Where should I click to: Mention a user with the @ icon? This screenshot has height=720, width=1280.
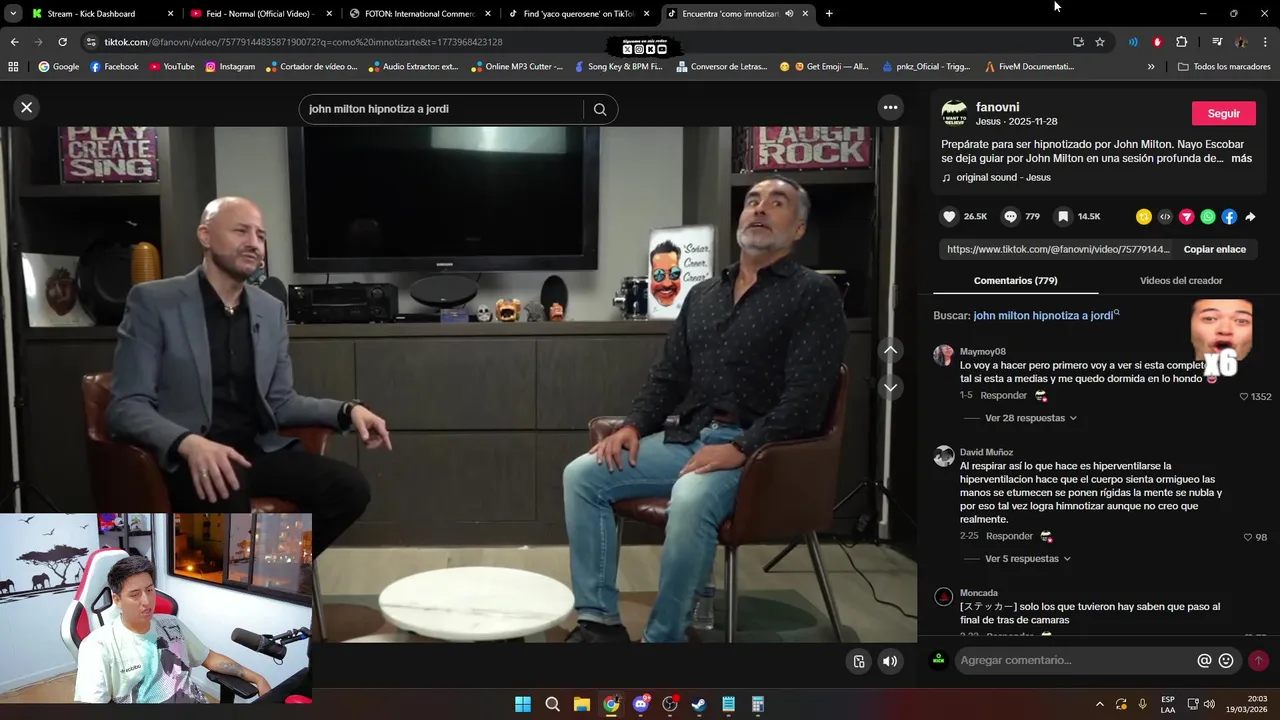(x=1204, y=660)
